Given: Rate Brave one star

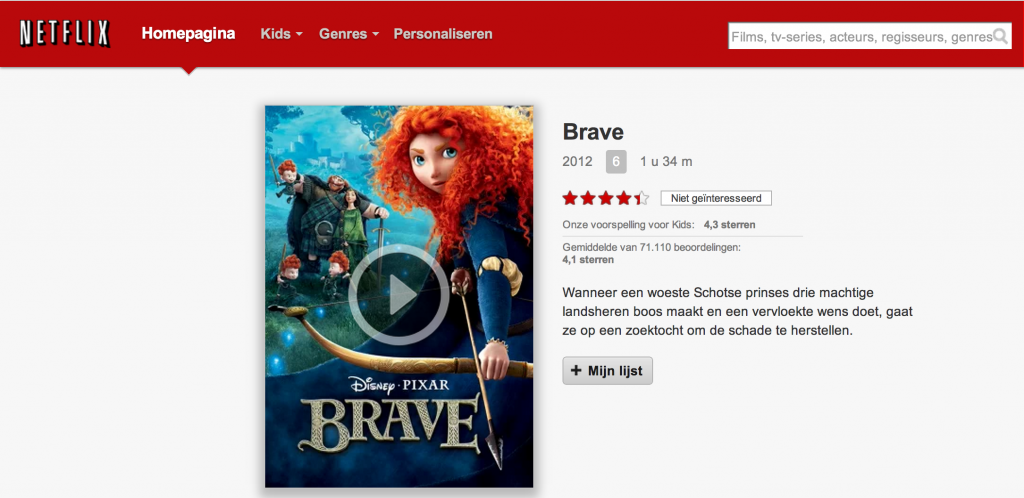Looking at the screenshot, I should pos(570,198).
